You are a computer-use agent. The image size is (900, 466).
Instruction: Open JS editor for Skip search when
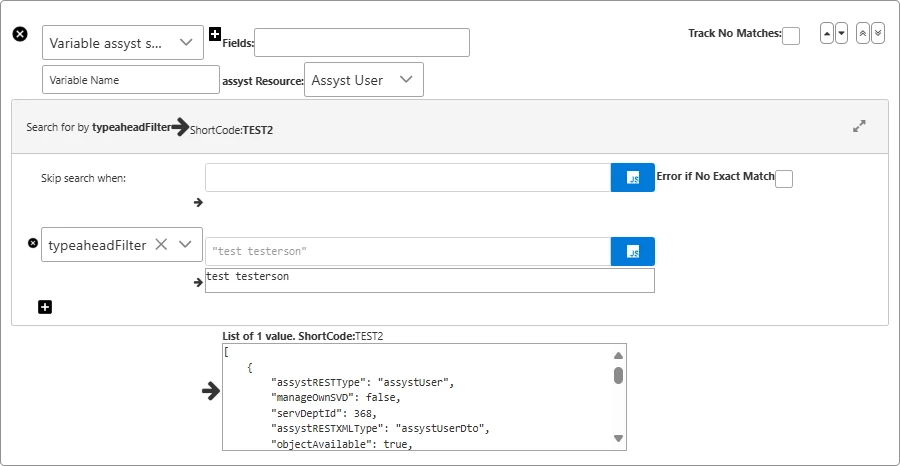click(633, 177)
